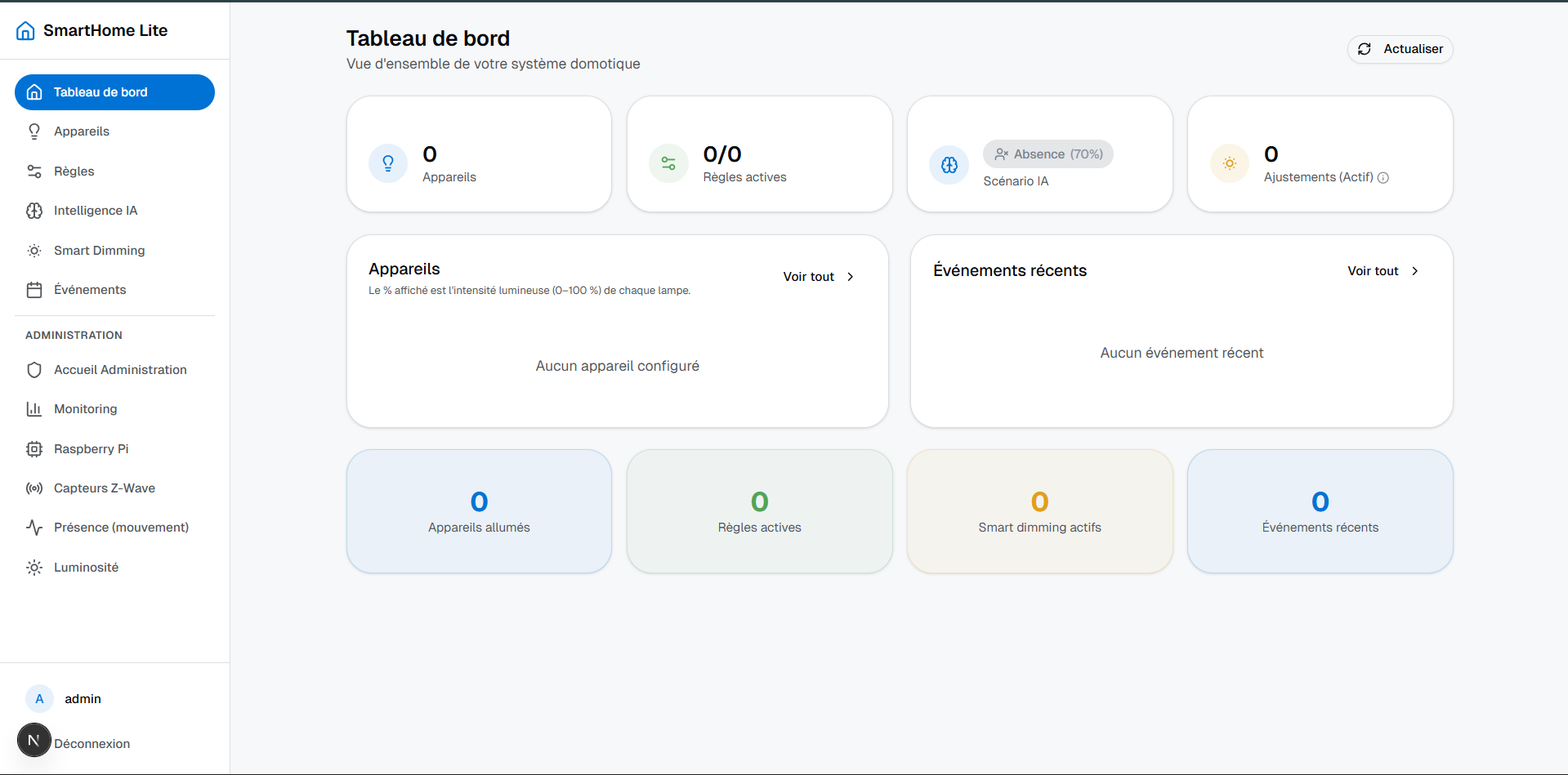This screenshot has height=775, width=1568.
Task: Click the Présence (mouvement) waveform icon
Action: coord(34,527)
